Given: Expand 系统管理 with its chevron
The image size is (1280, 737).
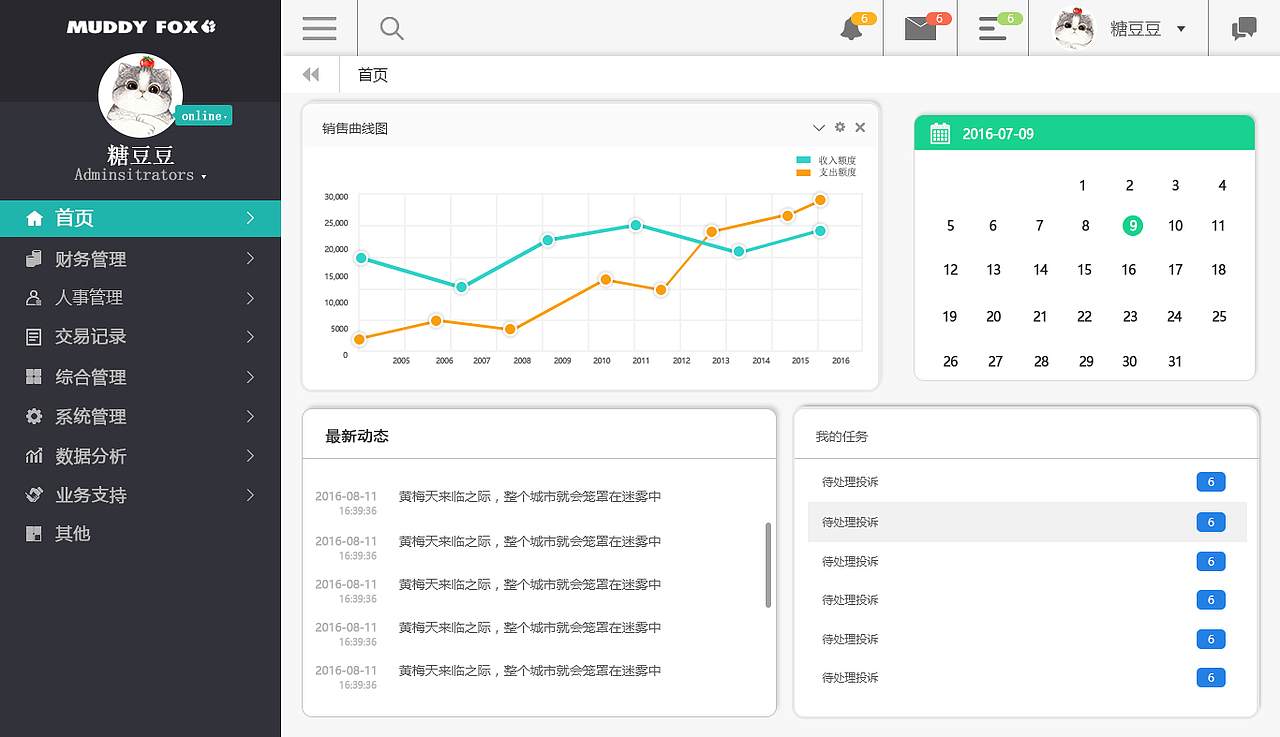Looking at the screenshot, I should pos(250,416).
